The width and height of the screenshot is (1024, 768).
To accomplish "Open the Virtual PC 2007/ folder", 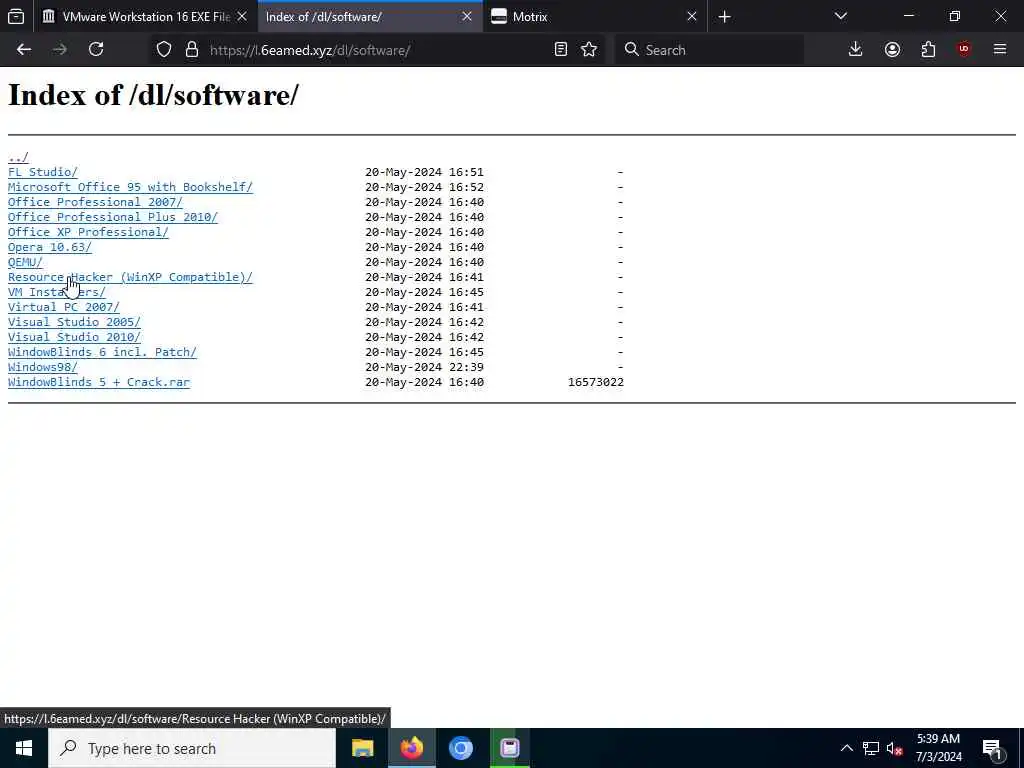I will click(63, 308).
